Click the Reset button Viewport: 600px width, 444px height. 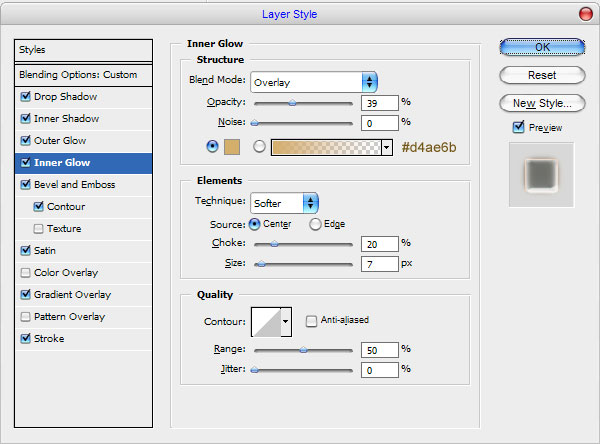click(x=542, y=75)
